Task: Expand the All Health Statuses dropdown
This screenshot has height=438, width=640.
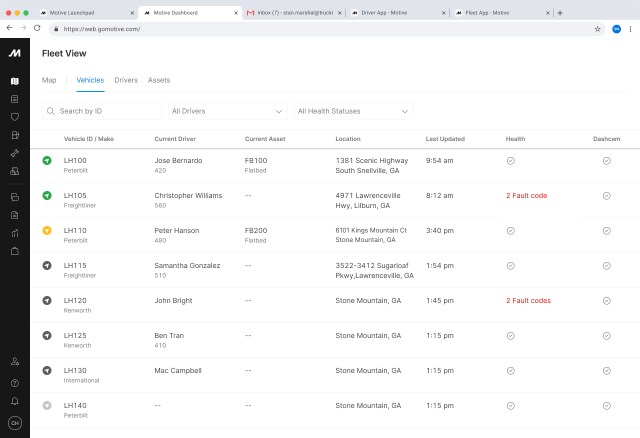Action: [354, 111]
